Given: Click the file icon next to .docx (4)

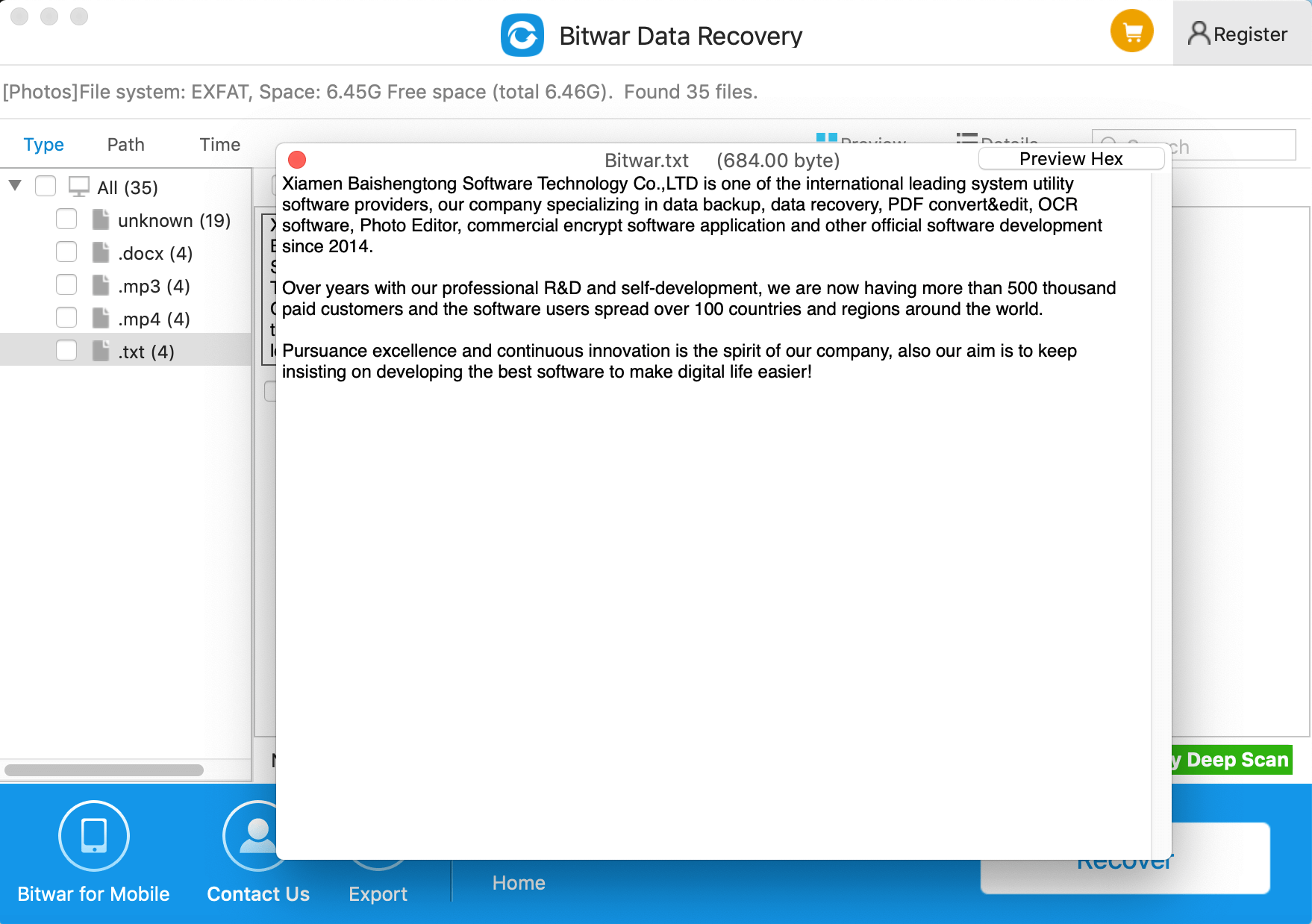Looking at the screenshot, I should pos(101,252).
